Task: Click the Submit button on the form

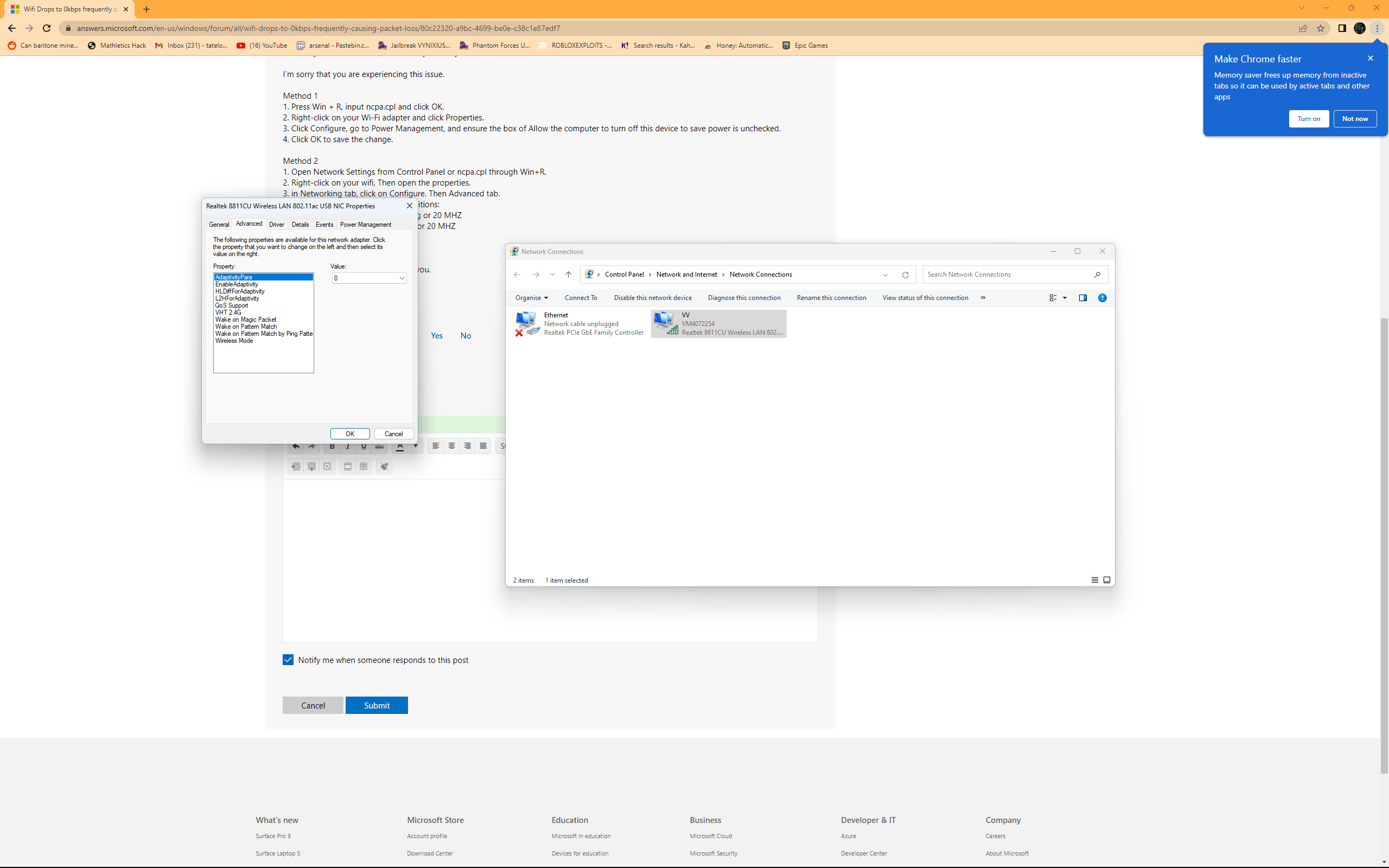Action: (376, 705)
